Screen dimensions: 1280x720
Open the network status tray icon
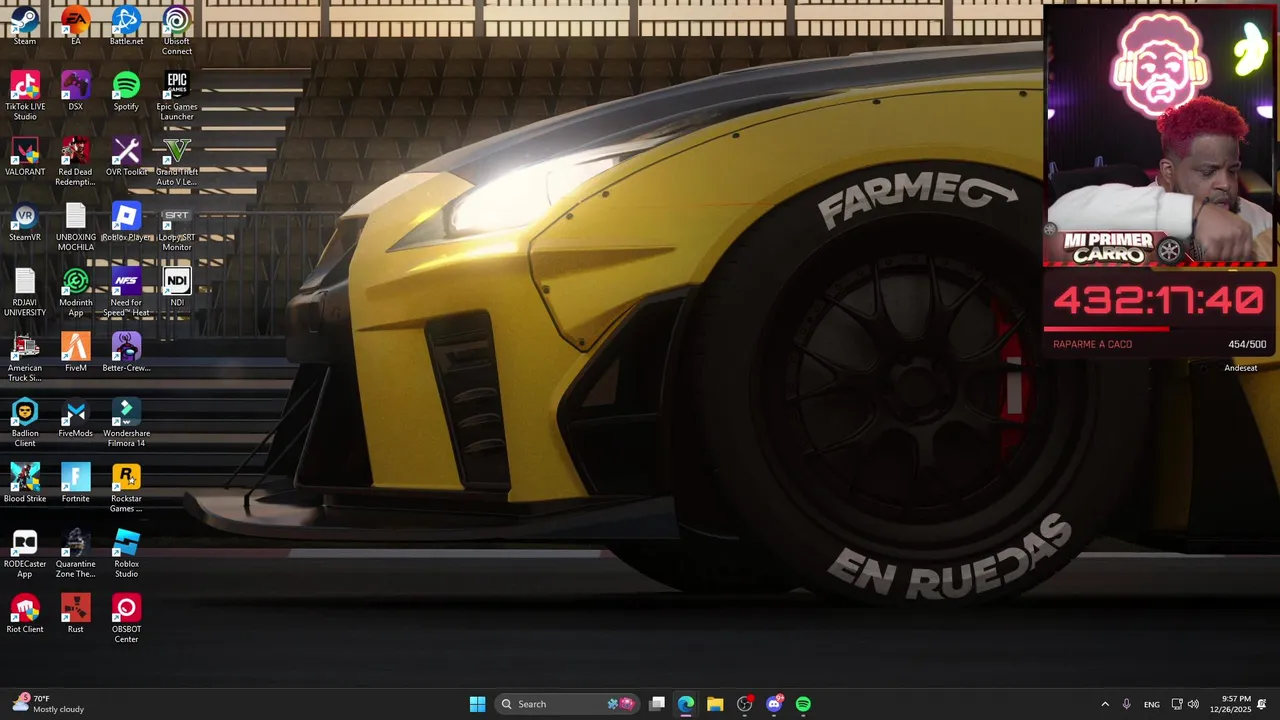(1177, 704)
